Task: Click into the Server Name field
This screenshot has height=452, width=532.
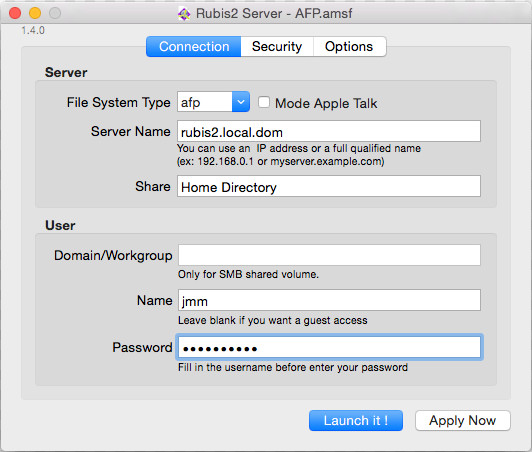Action: point(329,131)
